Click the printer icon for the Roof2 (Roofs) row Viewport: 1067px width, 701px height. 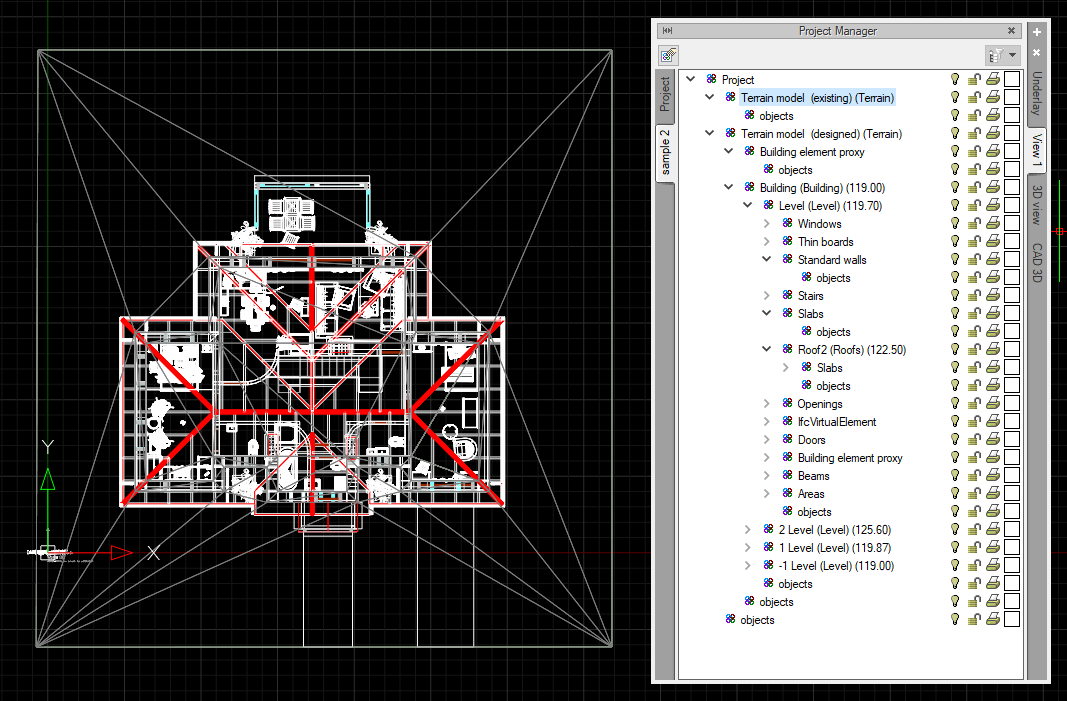tap(991, 349)
